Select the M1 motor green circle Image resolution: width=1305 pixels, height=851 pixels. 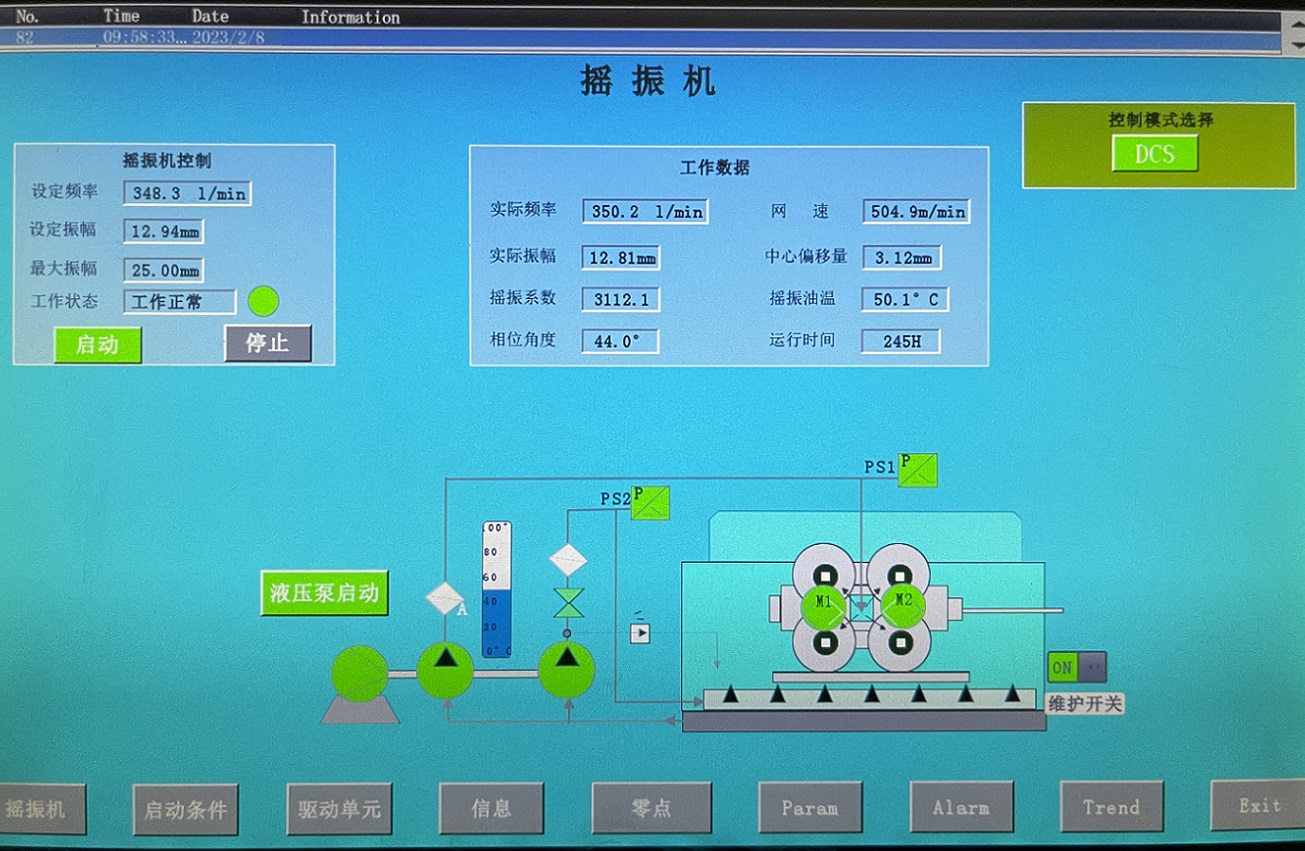[x=825, y=608]
